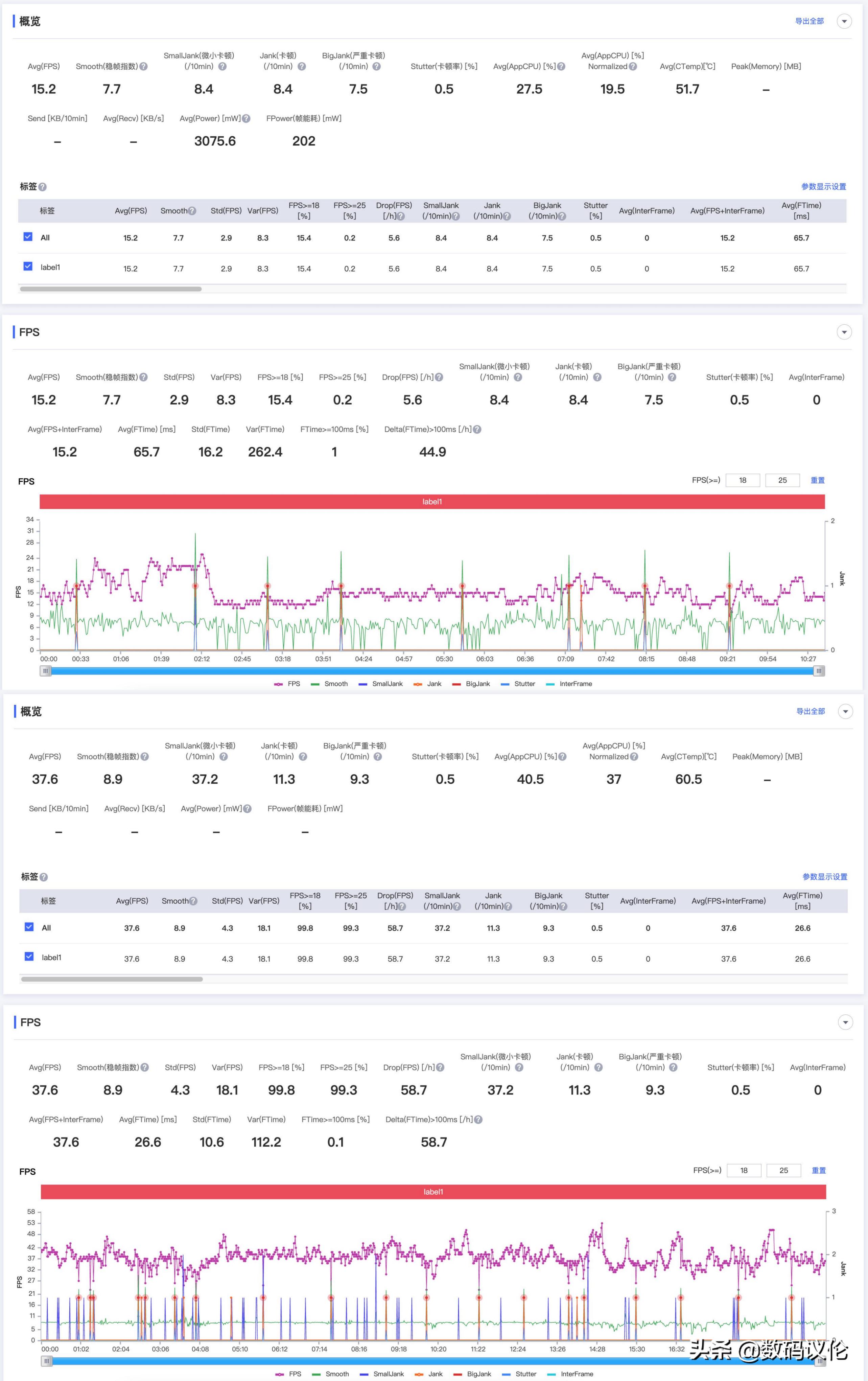The height and width of the screenshot is (1381, 868).
Task: Collapse the second 概览 panel with its arrow
Action: pyautogui.click(x=845, y=712)
